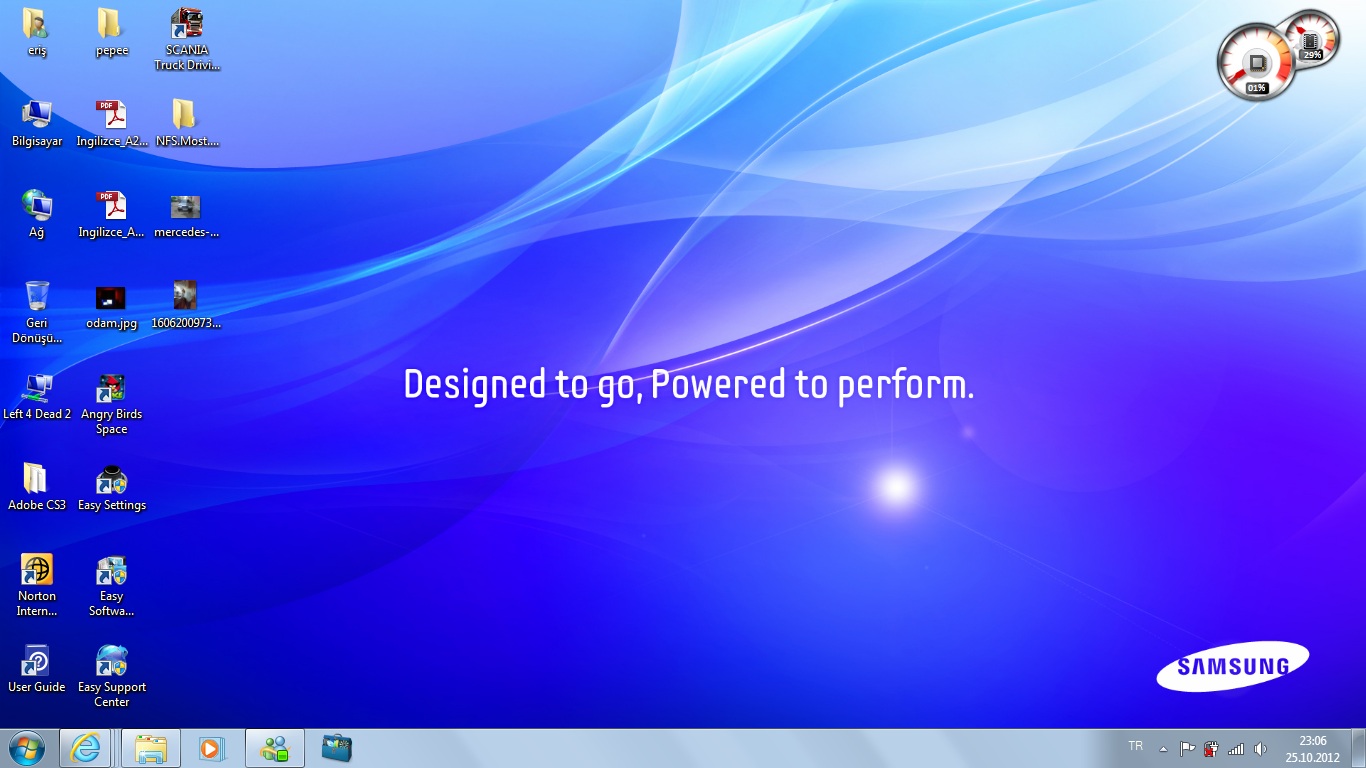Click the power plug tray icon
The image size is (1366, 768).
point(1211,748)
